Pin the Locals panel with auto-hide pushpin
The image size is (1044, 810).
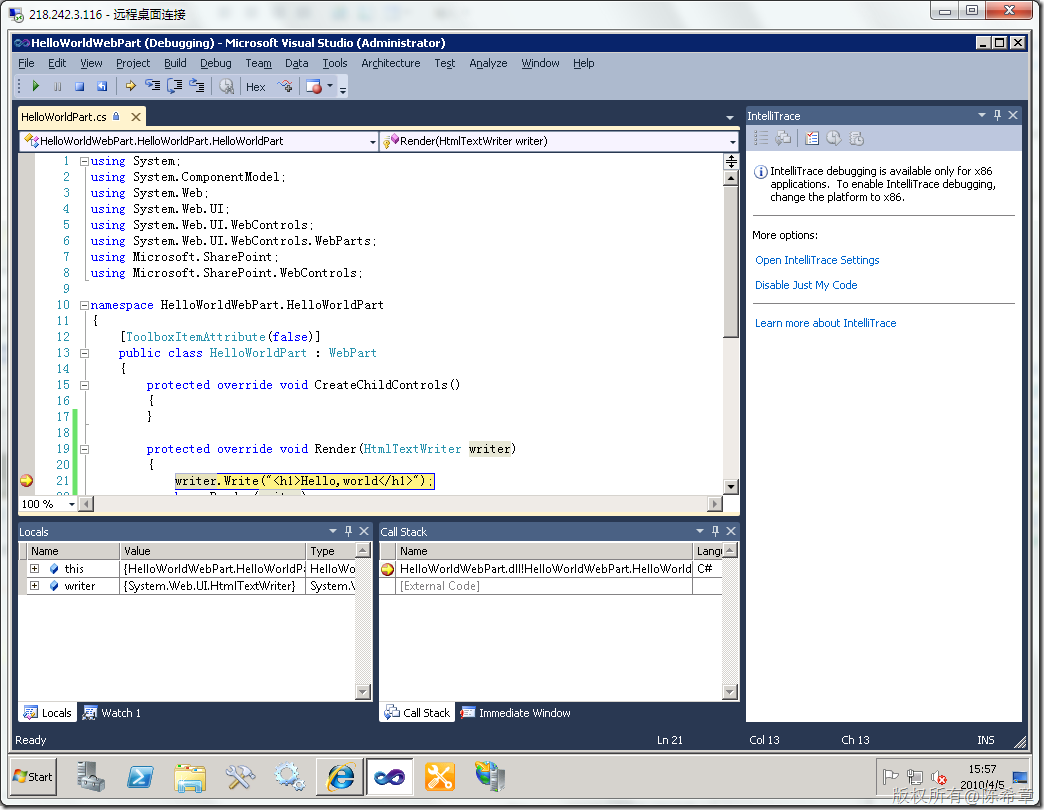click(x=348, y=530)
